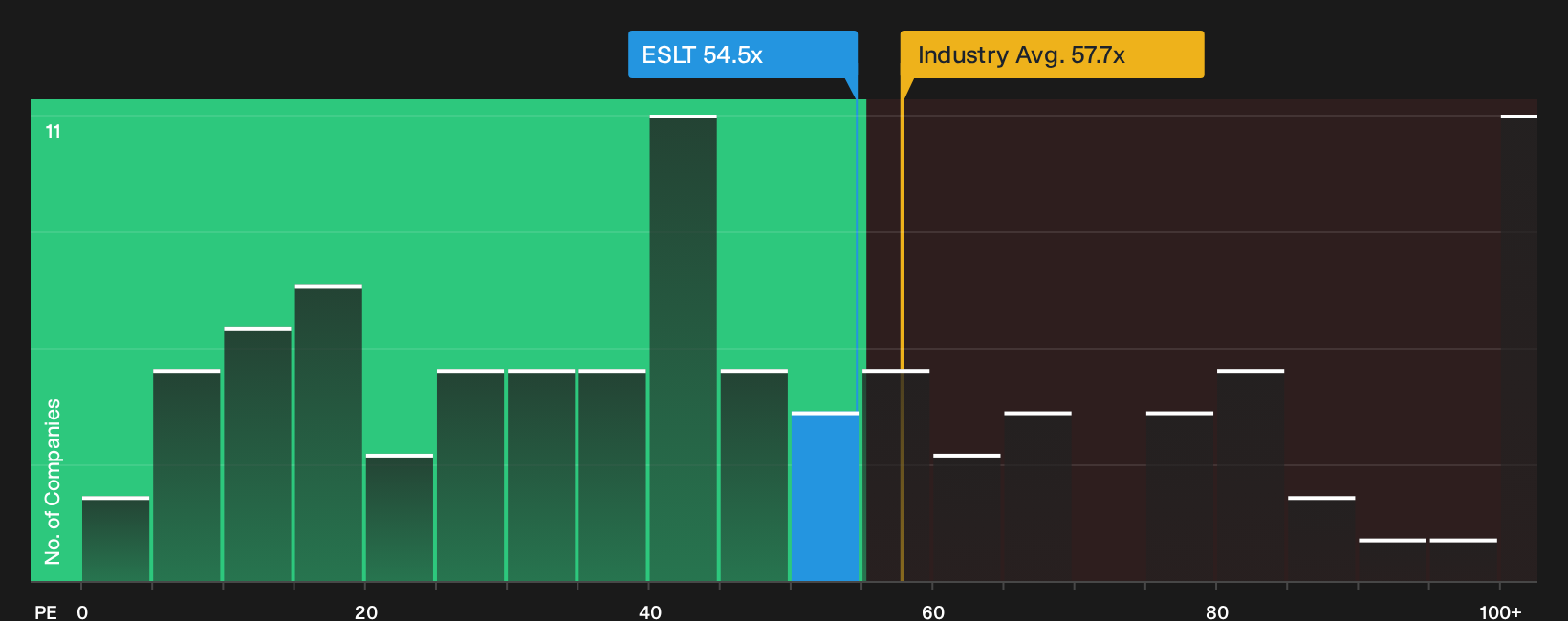
Task: Click the '60' x-axis tick label
Action: 933,611
